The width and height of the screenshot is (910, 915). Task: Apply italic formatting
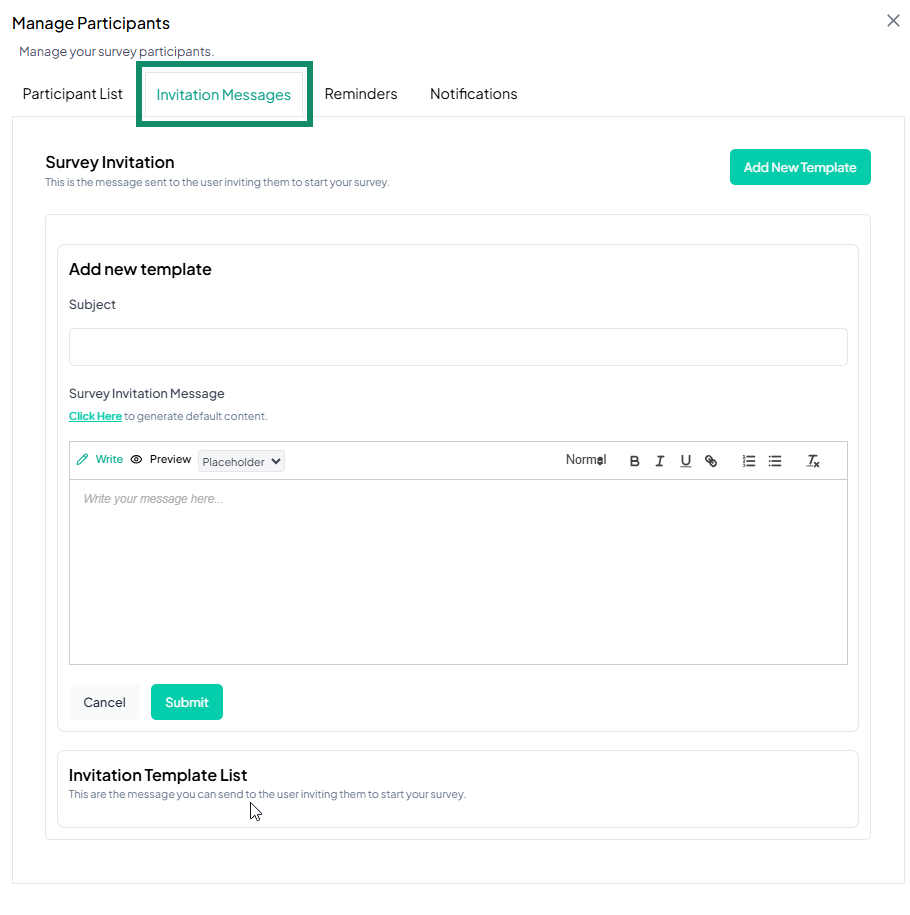click(660, 461)
